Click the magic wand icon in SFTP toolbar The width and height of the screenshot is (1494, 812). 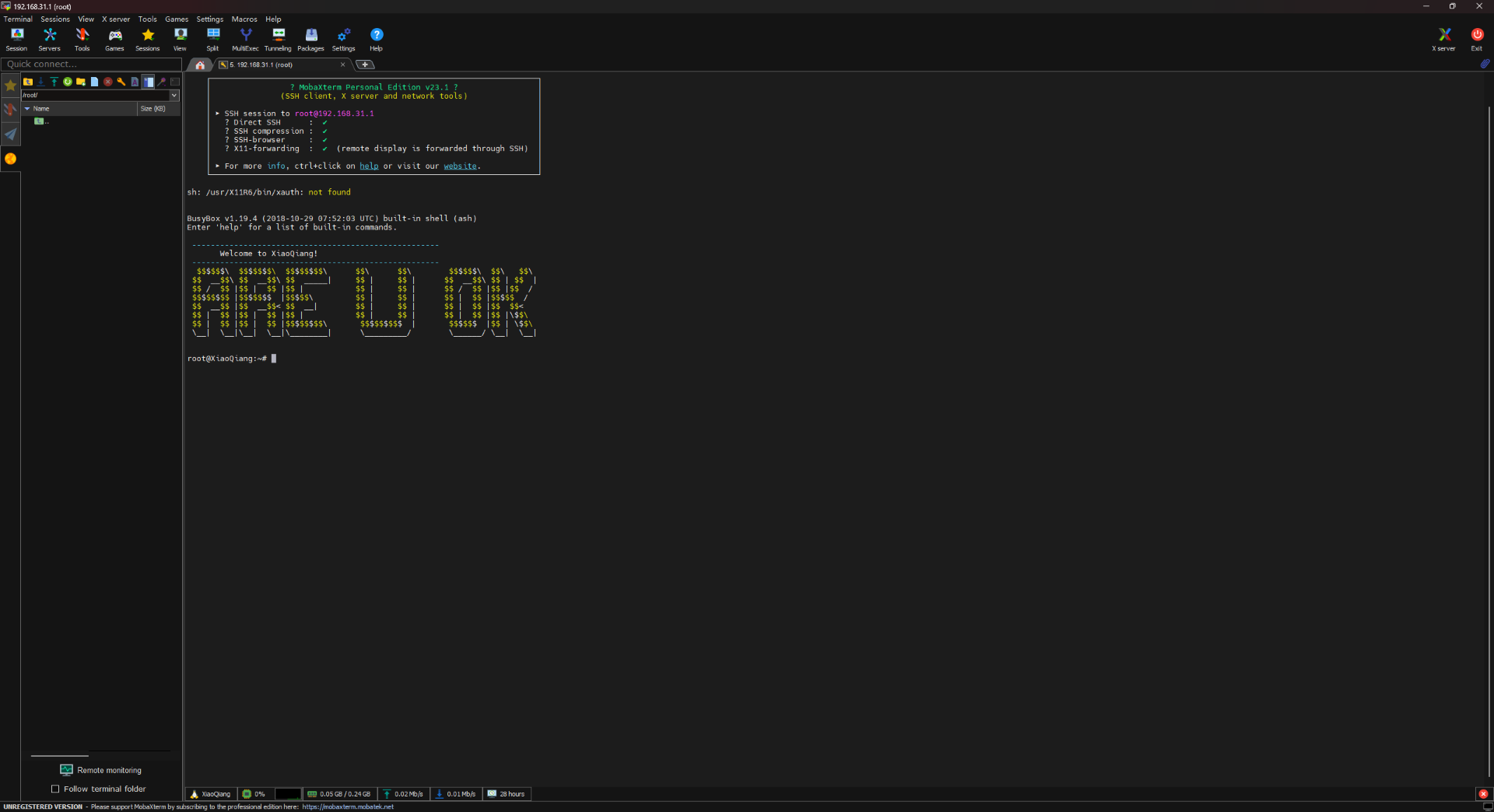[162, 82]
